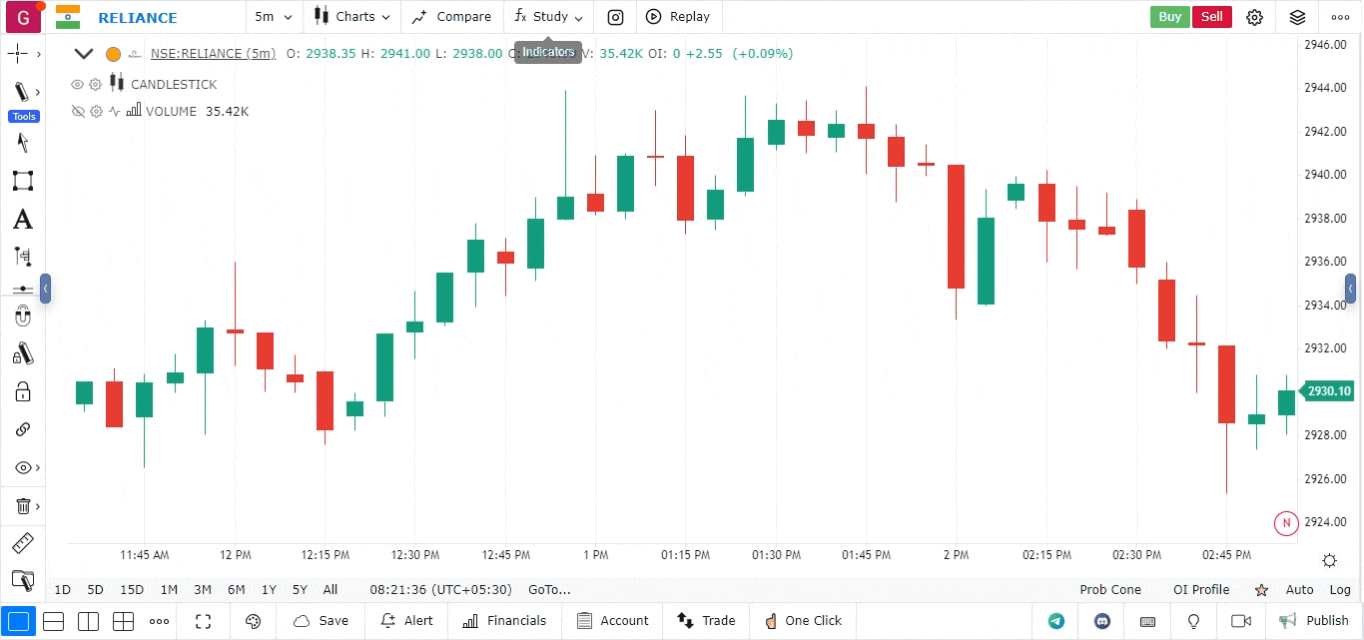Image resolution: width=1364 pixels, height=640 pixels.
Task: Click the orange symbol color dot
Action: click(113, 54)
